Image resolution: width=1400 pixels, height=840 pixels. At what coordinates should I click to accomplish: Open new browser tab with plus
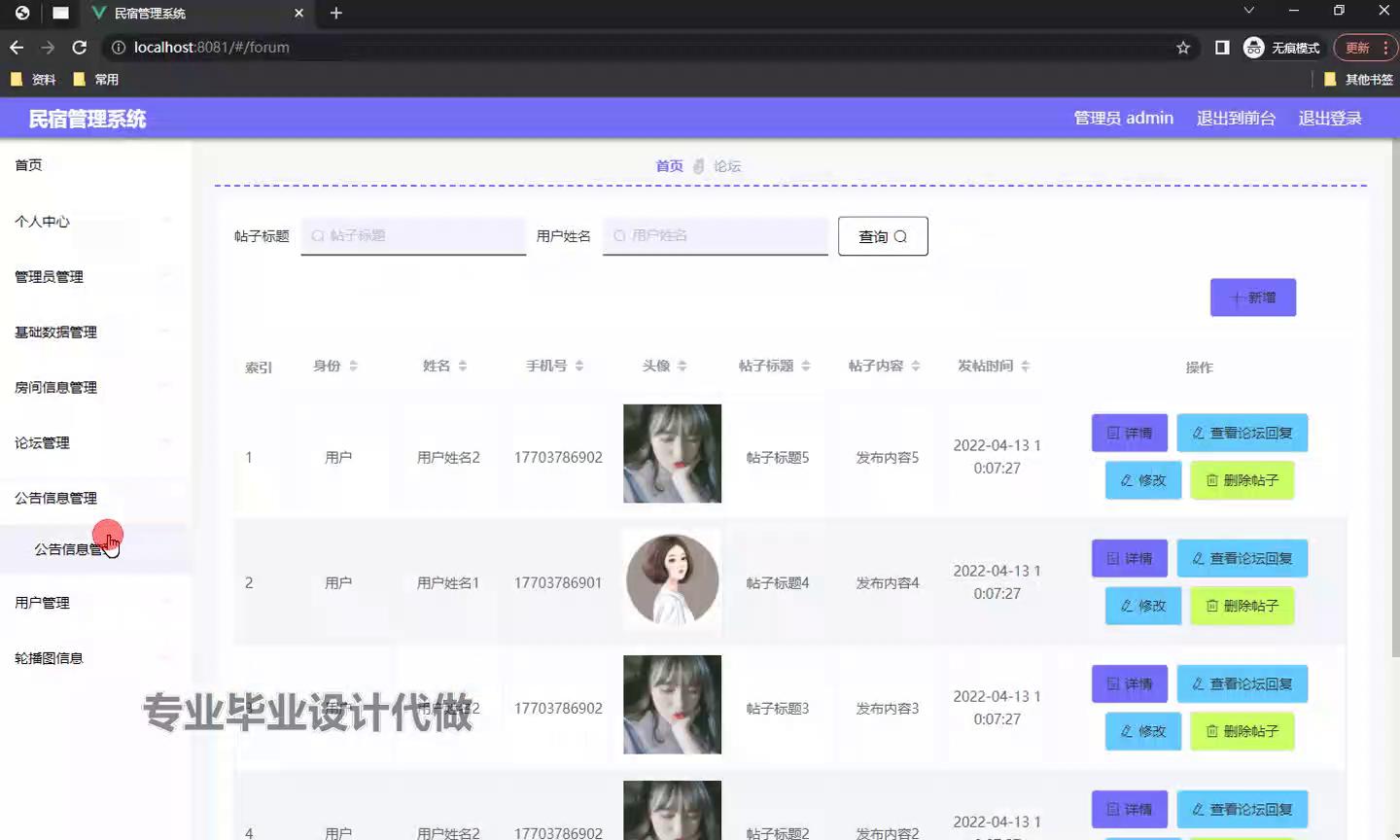[x=336, y=13]
